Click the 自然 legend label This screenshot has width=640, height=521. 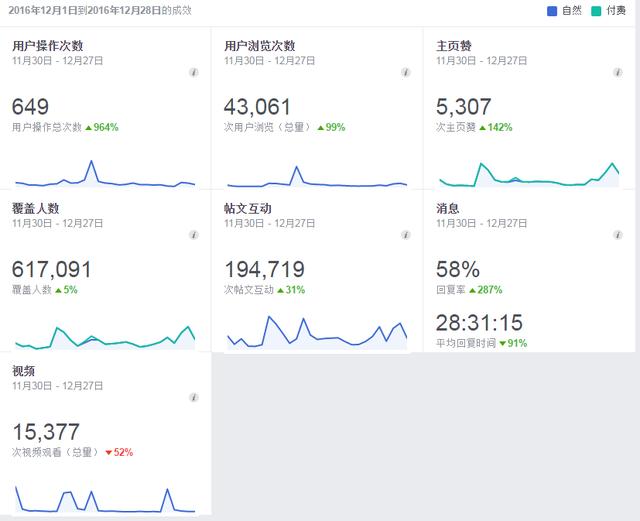(571, 11)
